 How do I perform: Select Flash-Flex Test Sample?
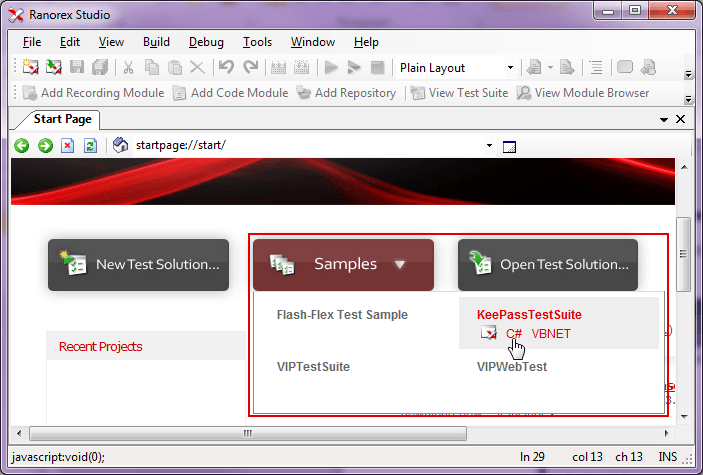point(342,315)
